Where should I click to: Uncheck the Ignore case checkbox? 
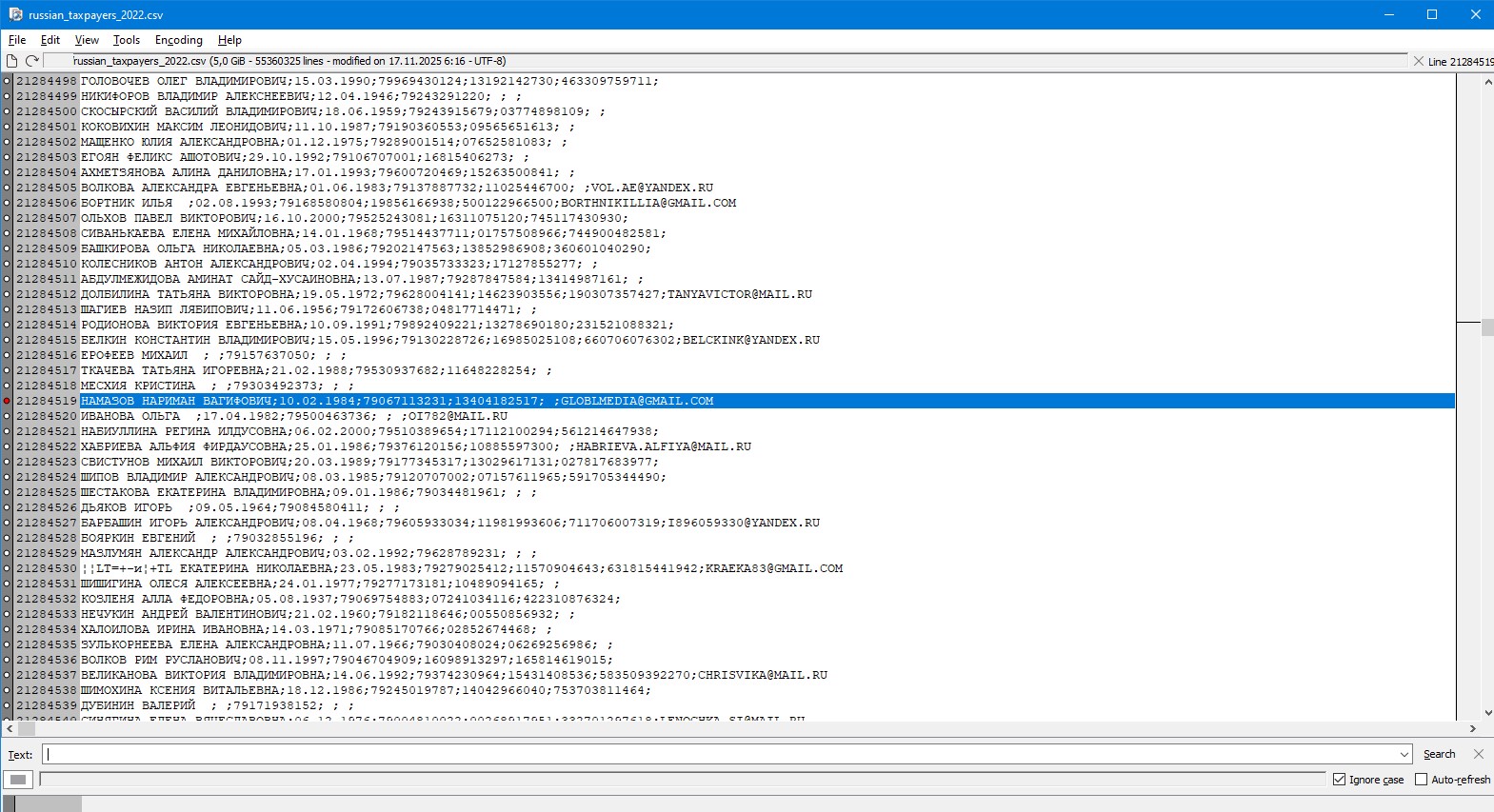1339,780
